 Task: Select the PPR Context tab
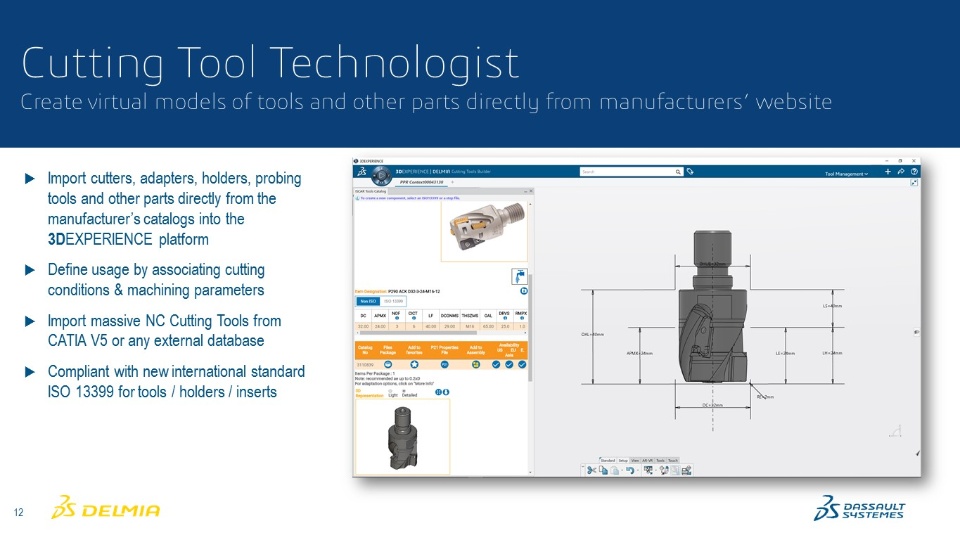coord(421,182)
